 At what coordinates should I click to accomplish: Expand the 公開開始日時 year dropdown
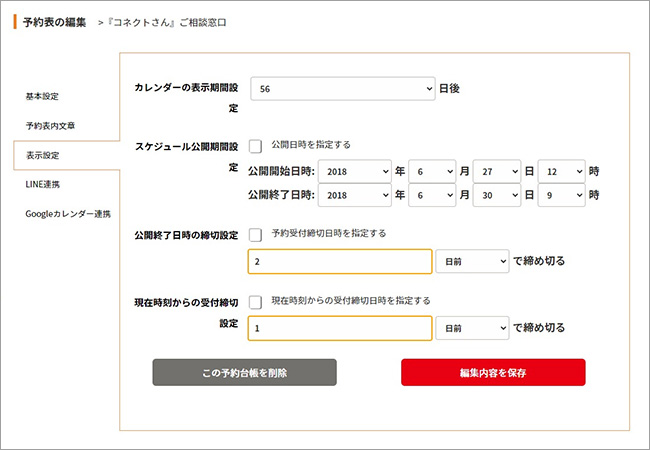(354, 171)
